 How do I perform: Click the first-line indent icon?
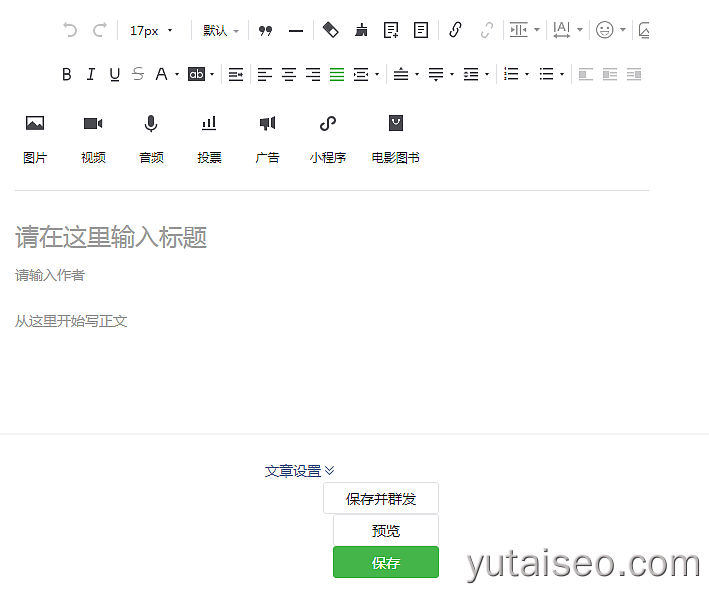click(x=236, y=74)
